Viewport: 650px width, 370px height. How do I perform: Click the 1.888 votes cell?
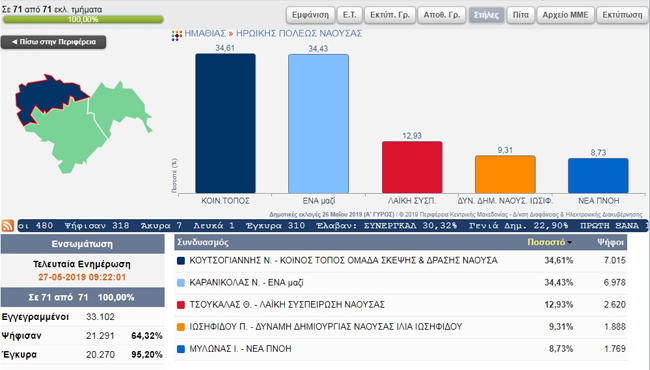click(614, 326)
